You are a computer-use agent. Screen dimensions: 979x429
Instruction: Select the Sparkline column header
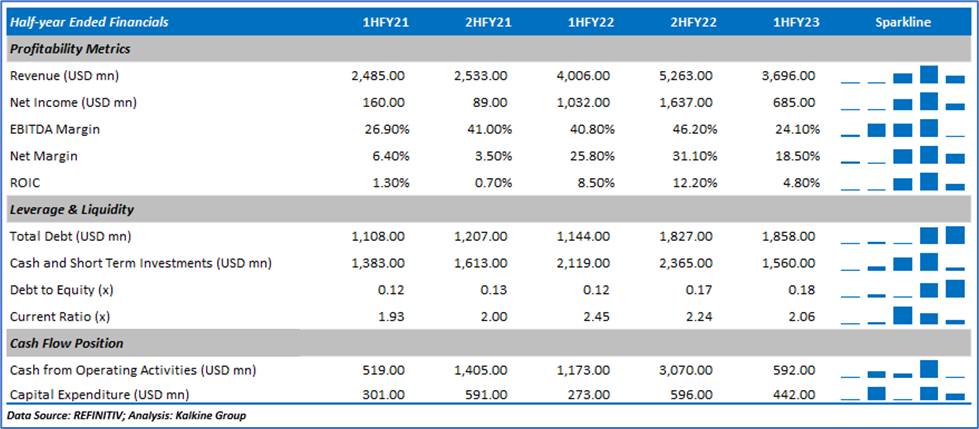tap(903, 22)
